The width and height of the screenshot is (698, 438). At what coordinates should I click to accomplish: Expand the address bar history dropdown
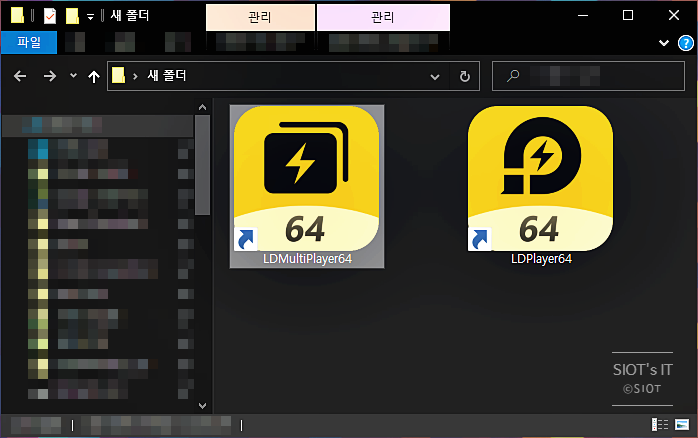435,77
